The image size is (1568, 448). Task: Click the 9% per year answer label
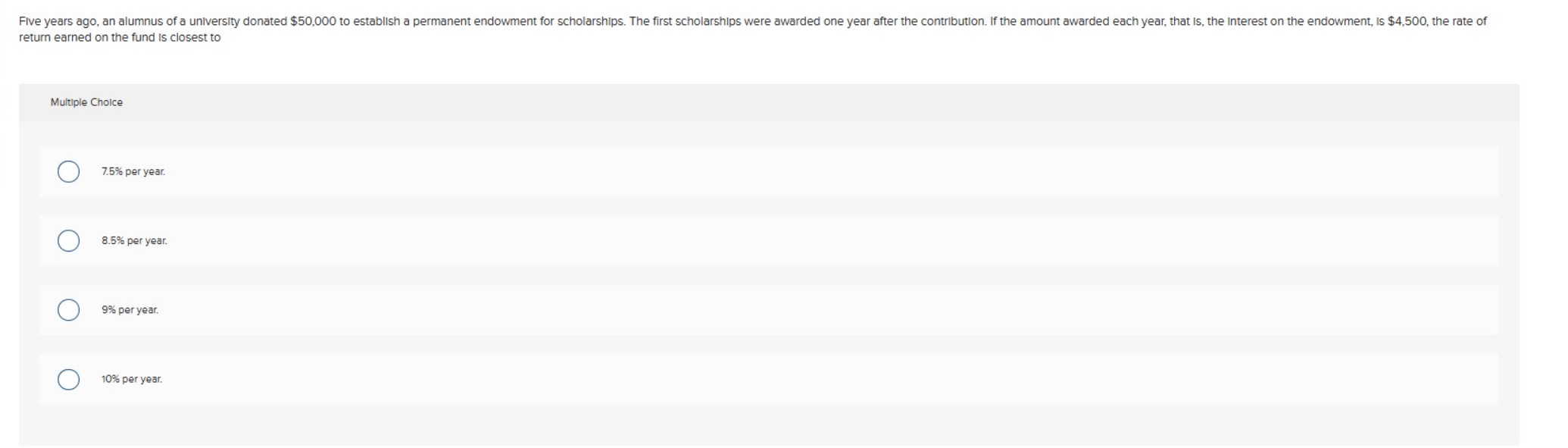(129, 309)
